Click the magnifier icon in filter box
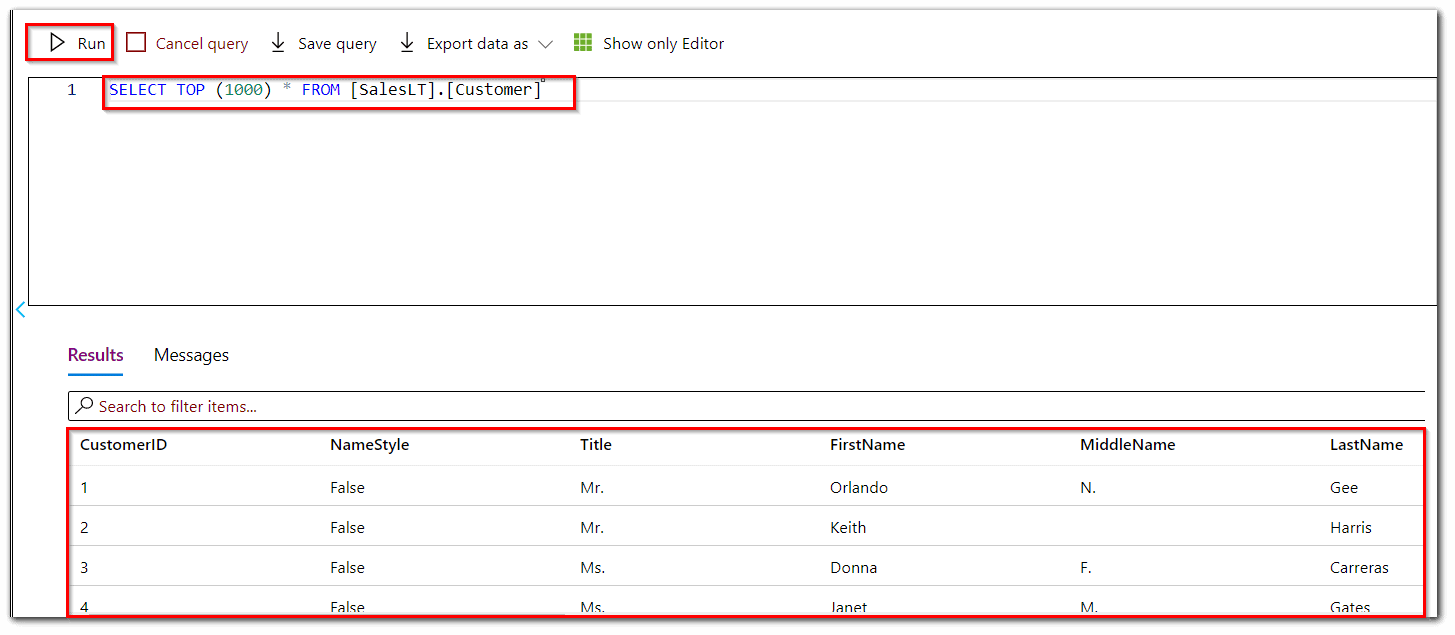 pos(85,406)
